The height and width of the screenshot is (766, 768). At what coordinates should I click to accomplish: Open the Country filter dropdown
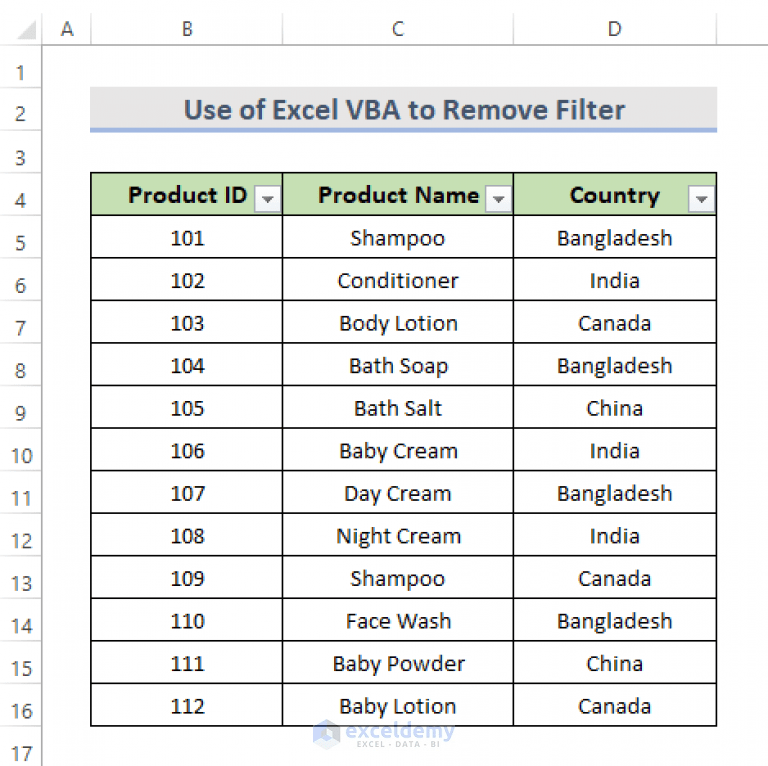701,198
